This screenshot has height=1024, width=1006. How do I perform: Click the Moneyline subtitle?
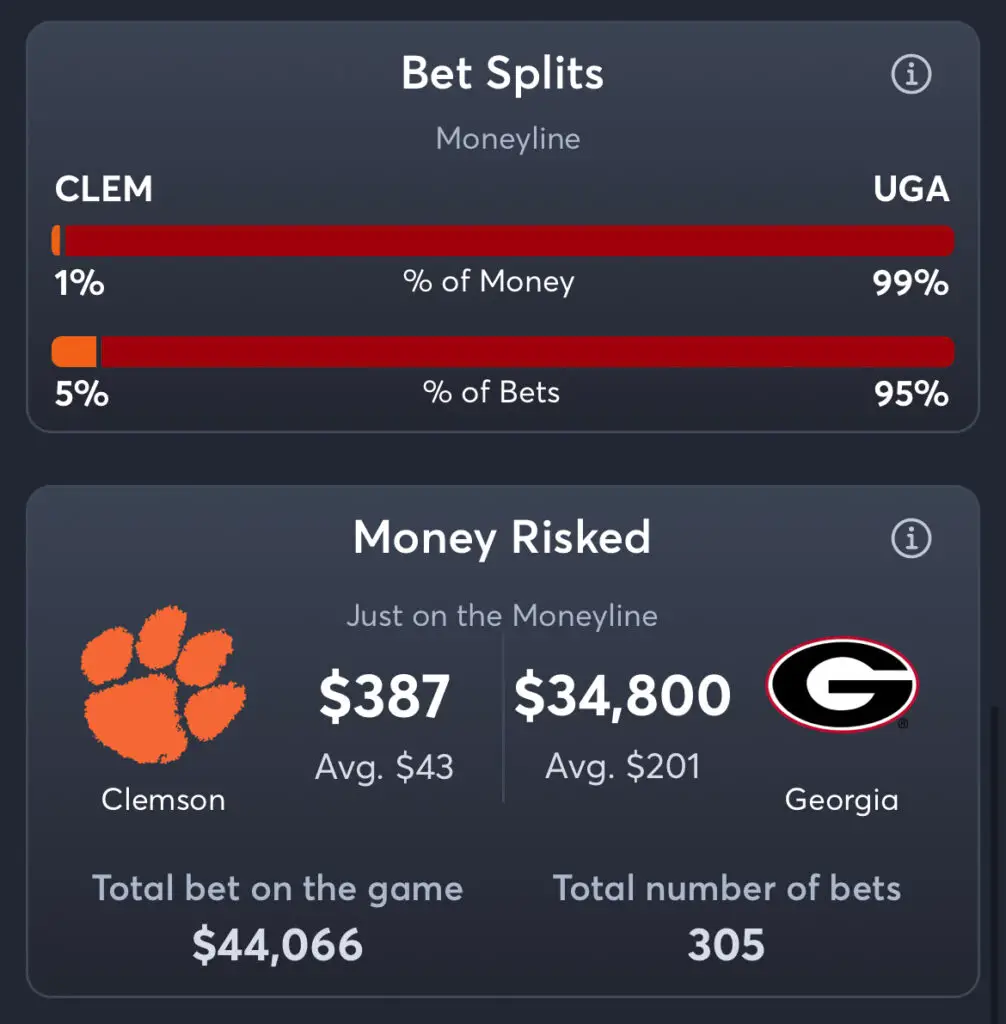pos(508,139)
